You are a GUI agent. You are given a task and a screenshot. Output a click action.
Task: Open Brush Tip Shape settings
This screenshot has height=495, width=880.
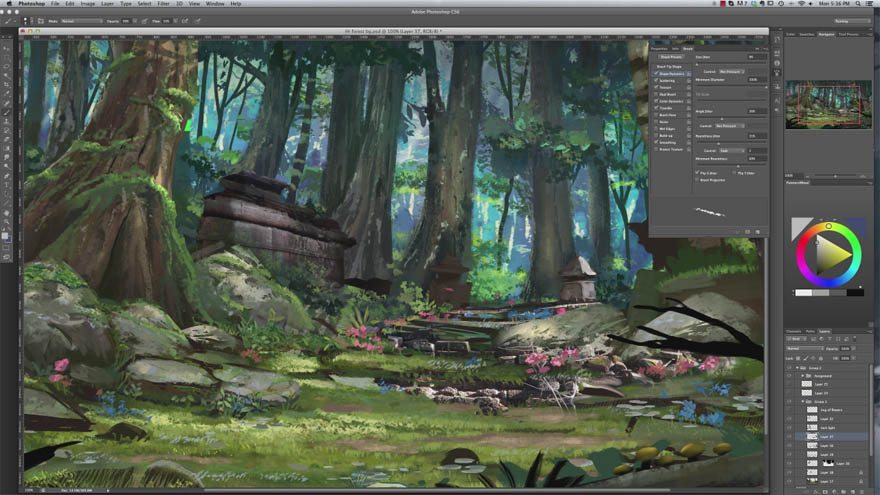tap(669, 66)
